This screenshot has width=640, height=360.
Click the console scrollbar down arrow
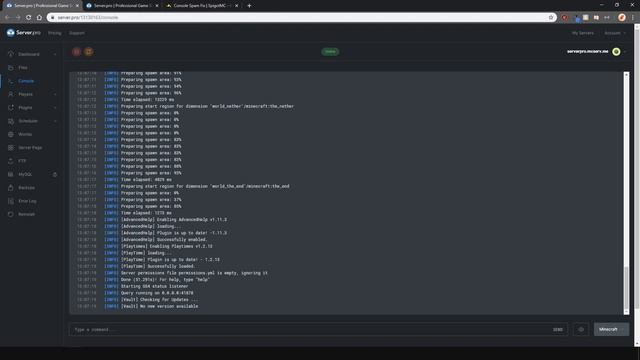[626, 312]
